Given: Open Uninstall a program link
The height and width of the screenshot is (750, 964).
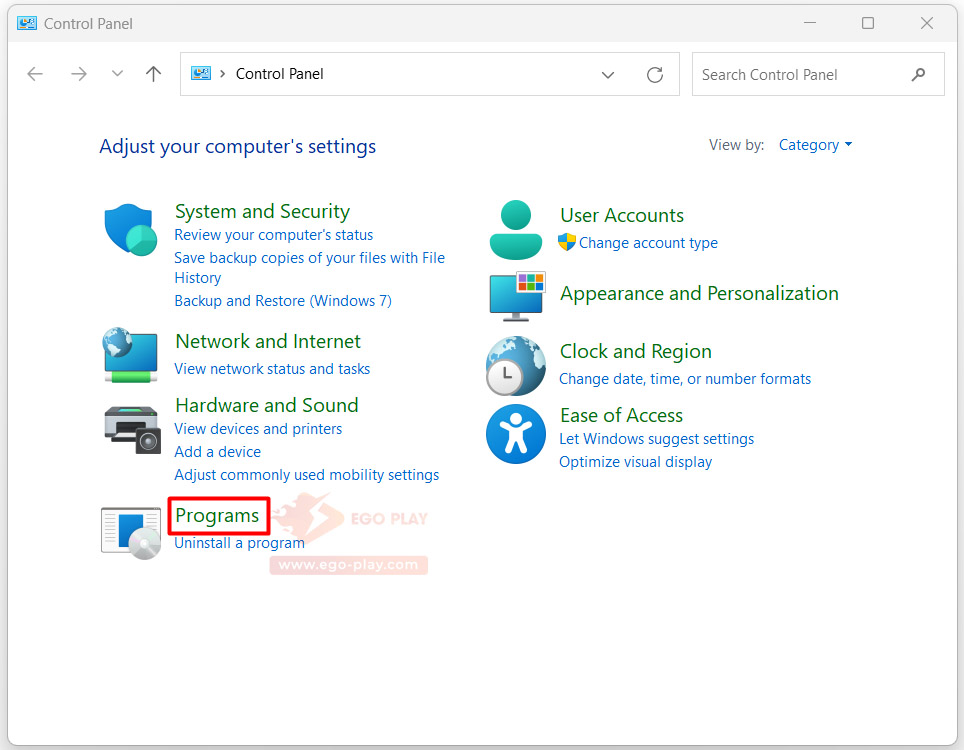Looking at the screenshot, I should (x=239, y=543).
